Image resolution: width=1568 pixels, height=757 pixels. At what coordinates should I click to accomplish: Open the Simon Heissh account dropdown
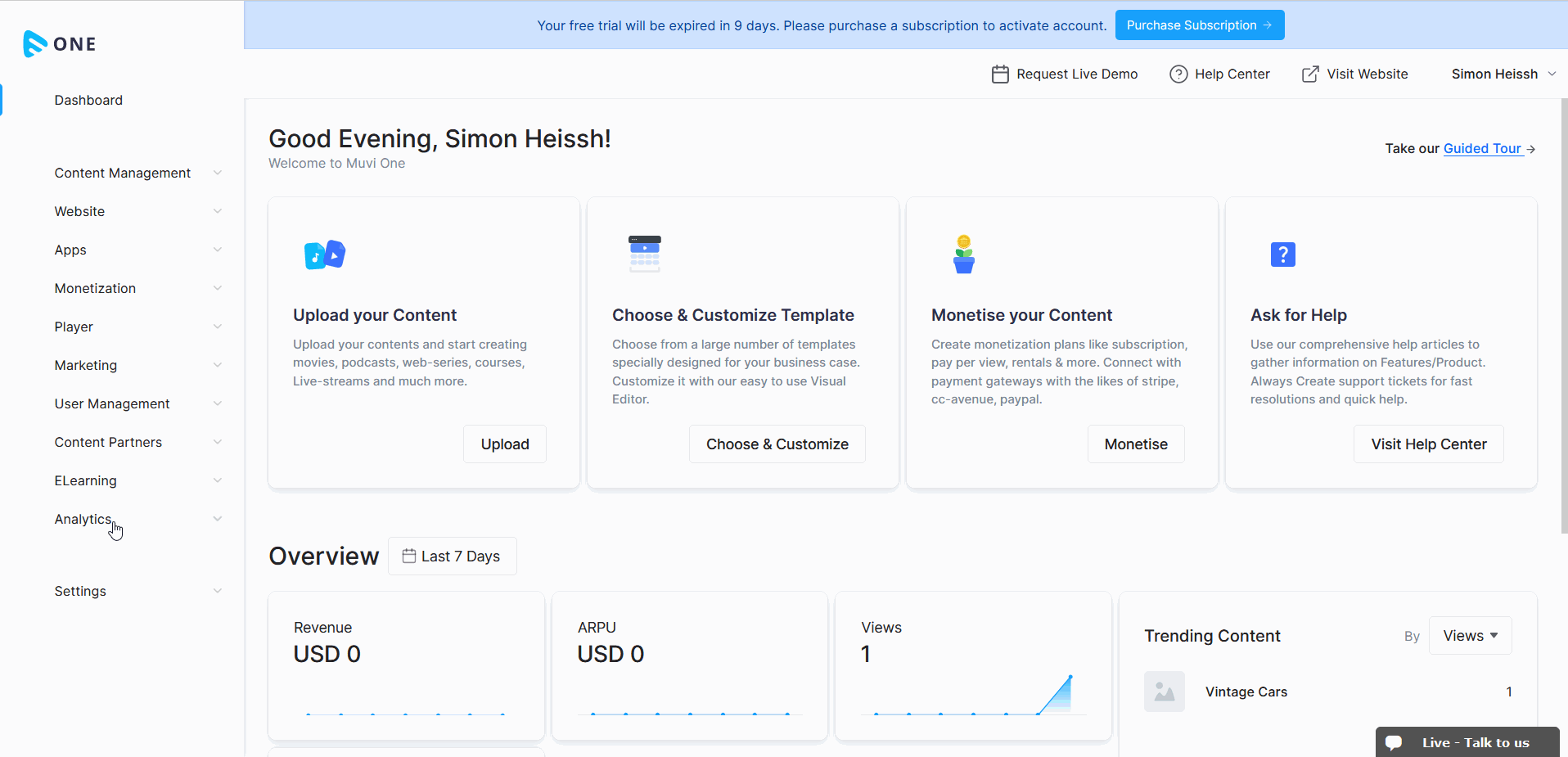(x=1503, y=74)
